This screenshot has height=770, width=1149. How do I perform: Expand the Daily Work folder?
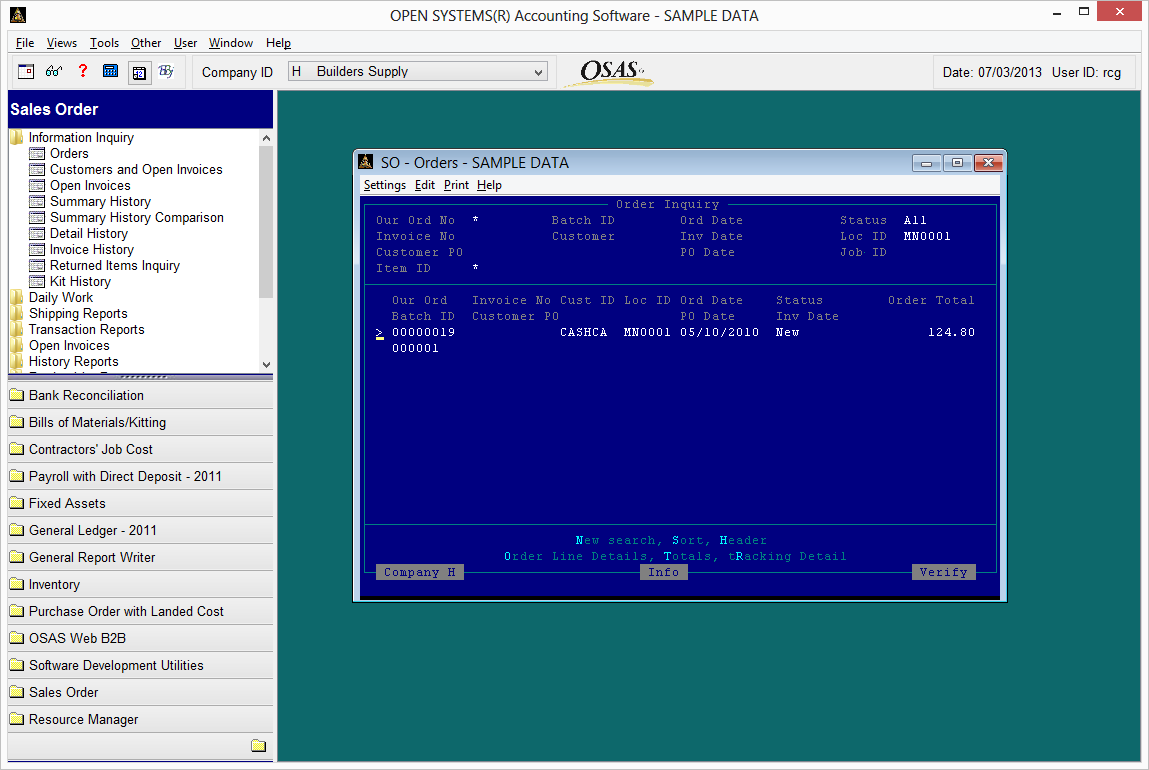click(51, 297)
